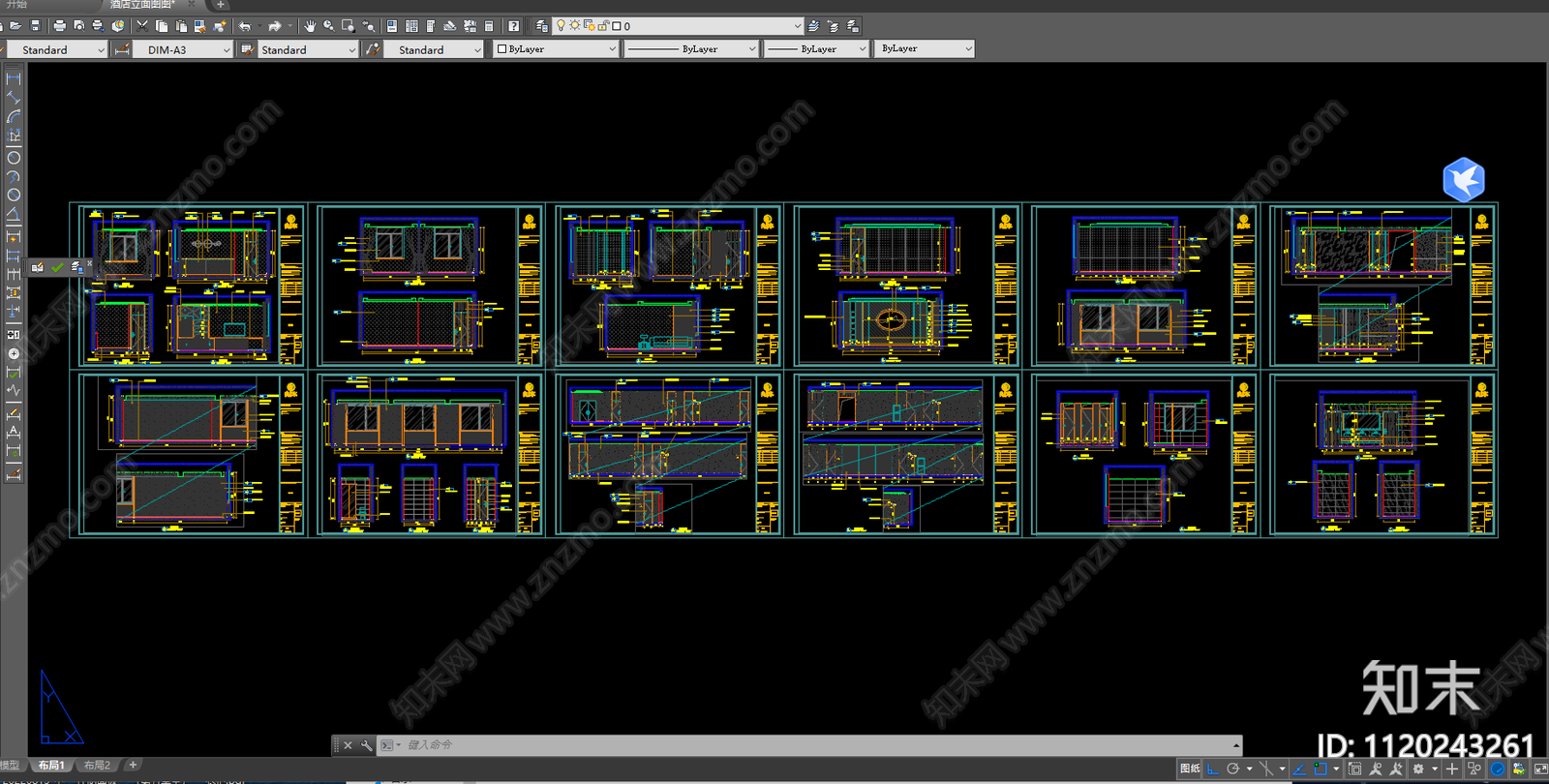Open workspace switching gear icon
Screen dimensions: 1549x784
[x=1419, y=769]
